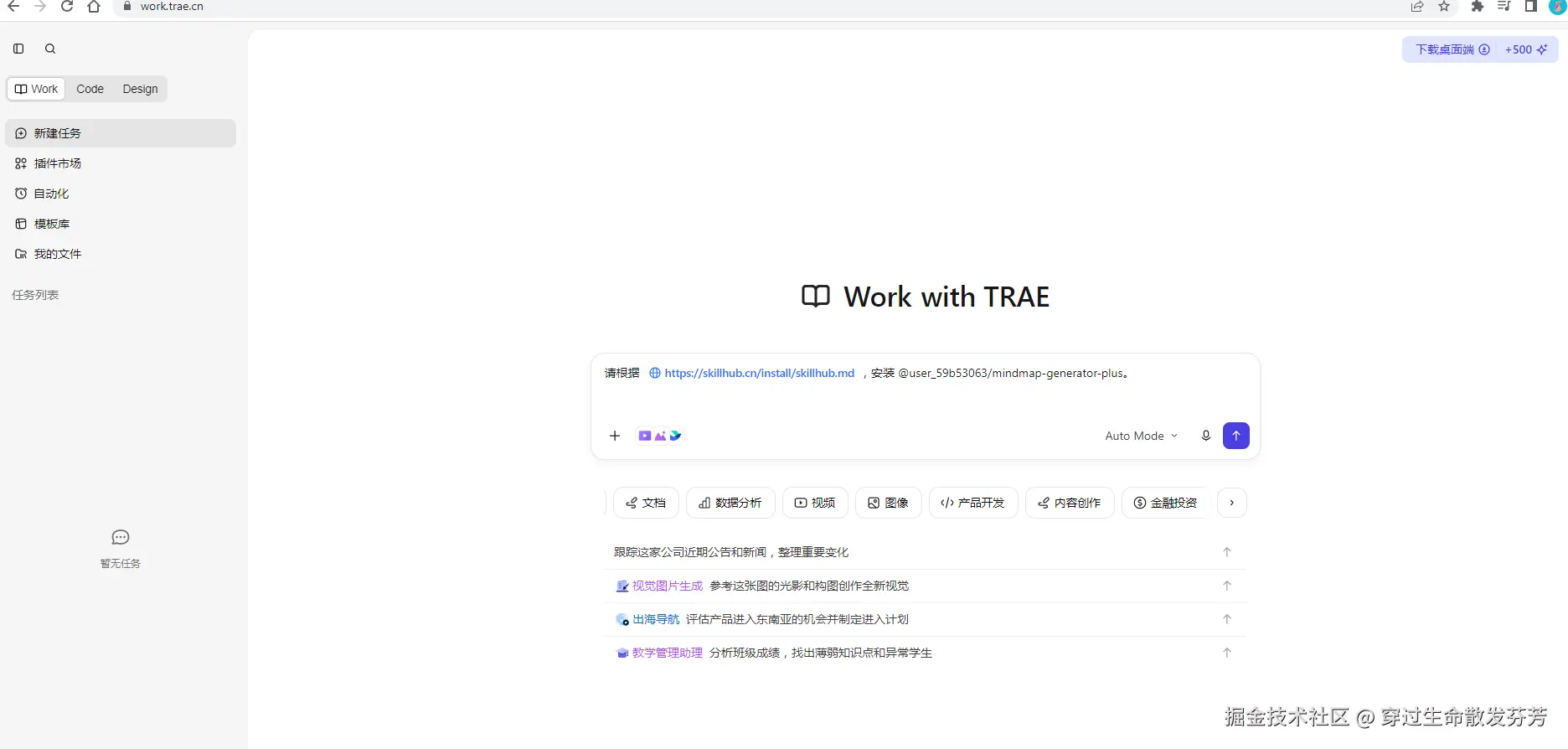Image resolution: width=1568 pixels, height=749 pixels.
Task: Open the skillhub.md install link
Action: pos(751,373)
